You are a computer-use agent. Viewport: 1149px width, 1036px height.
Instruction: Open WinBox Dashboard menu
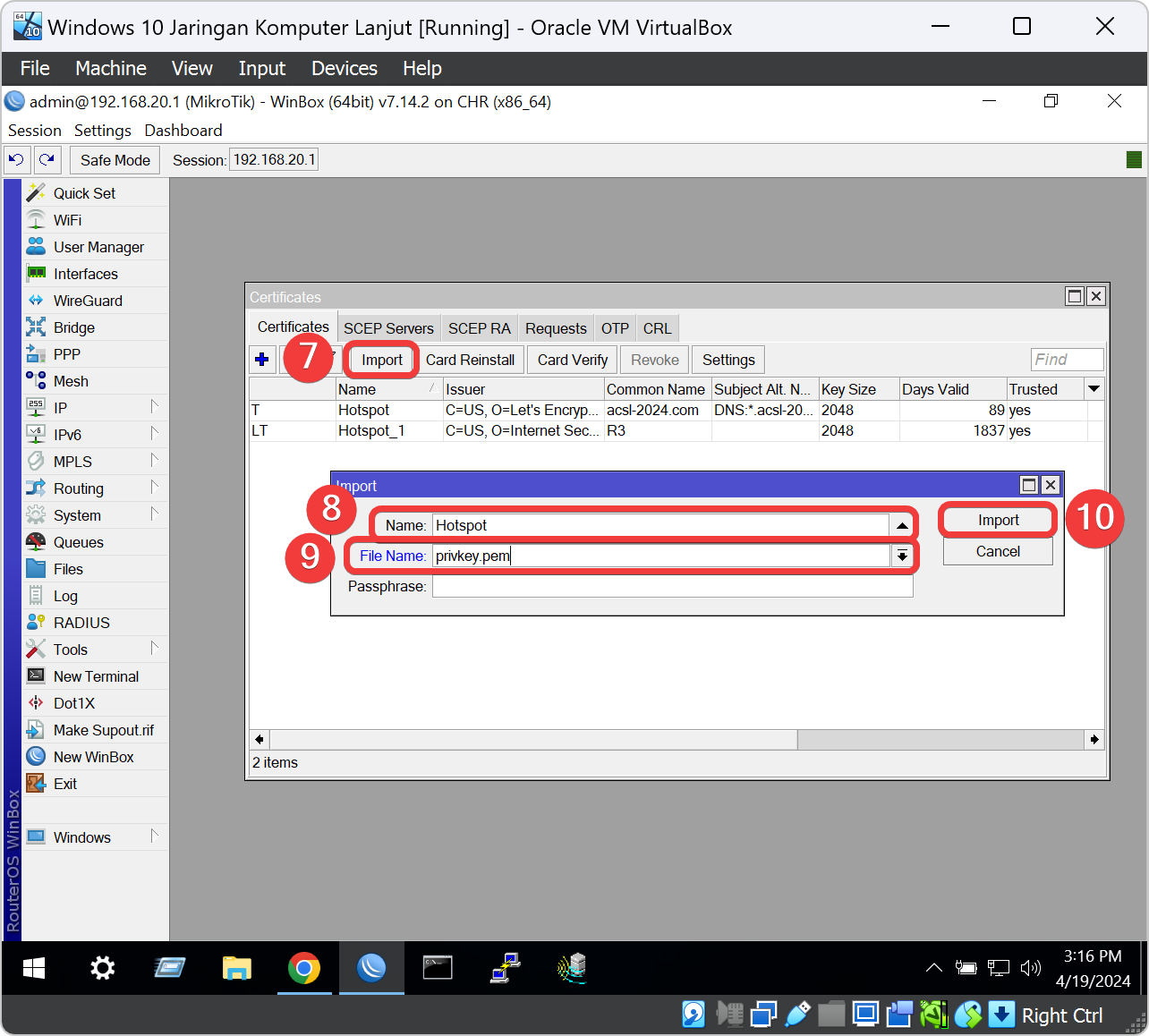[x=183, y=131]
